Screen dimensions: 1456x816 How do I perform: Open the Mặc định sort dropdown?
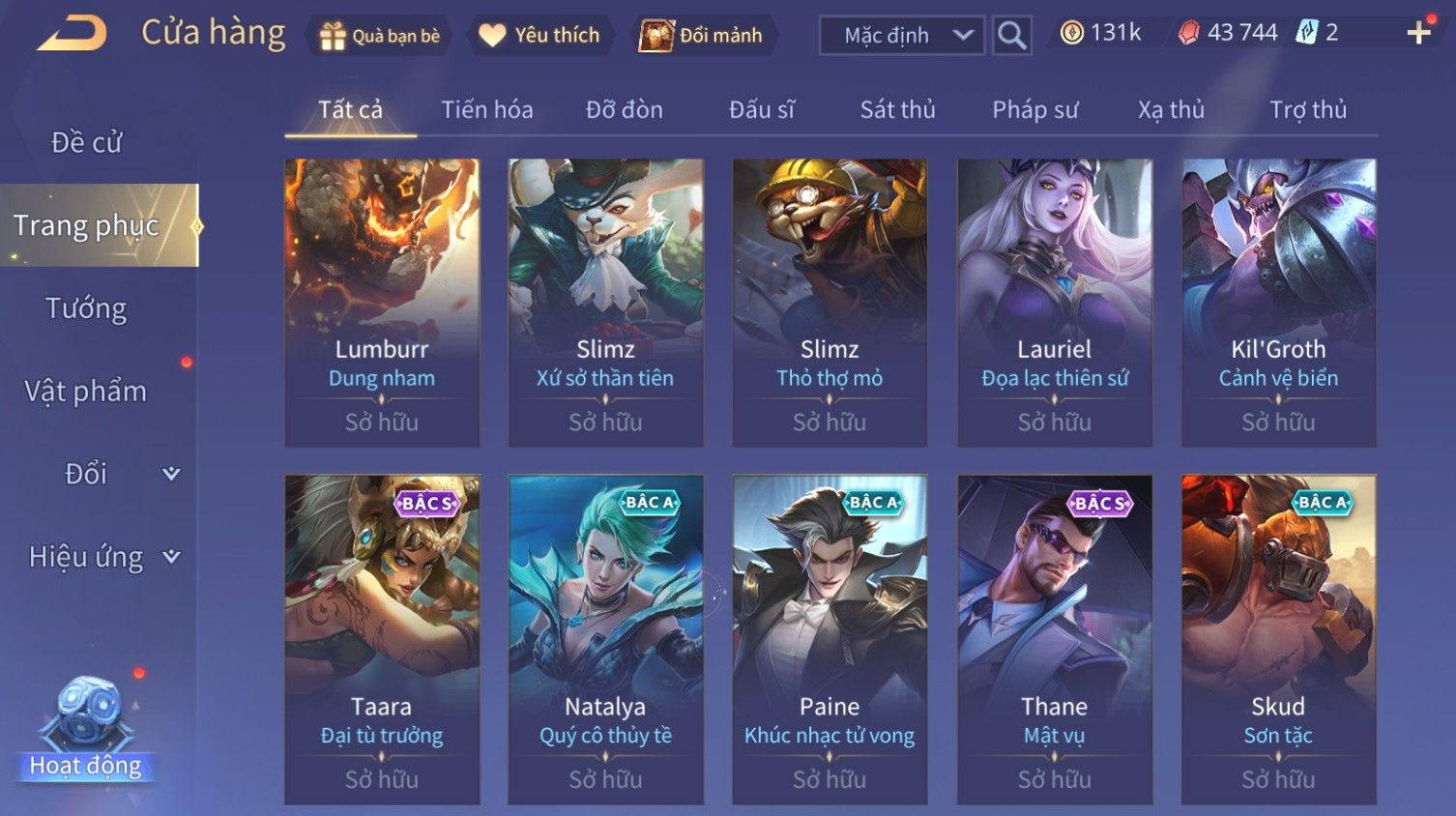tap(902, 36)
